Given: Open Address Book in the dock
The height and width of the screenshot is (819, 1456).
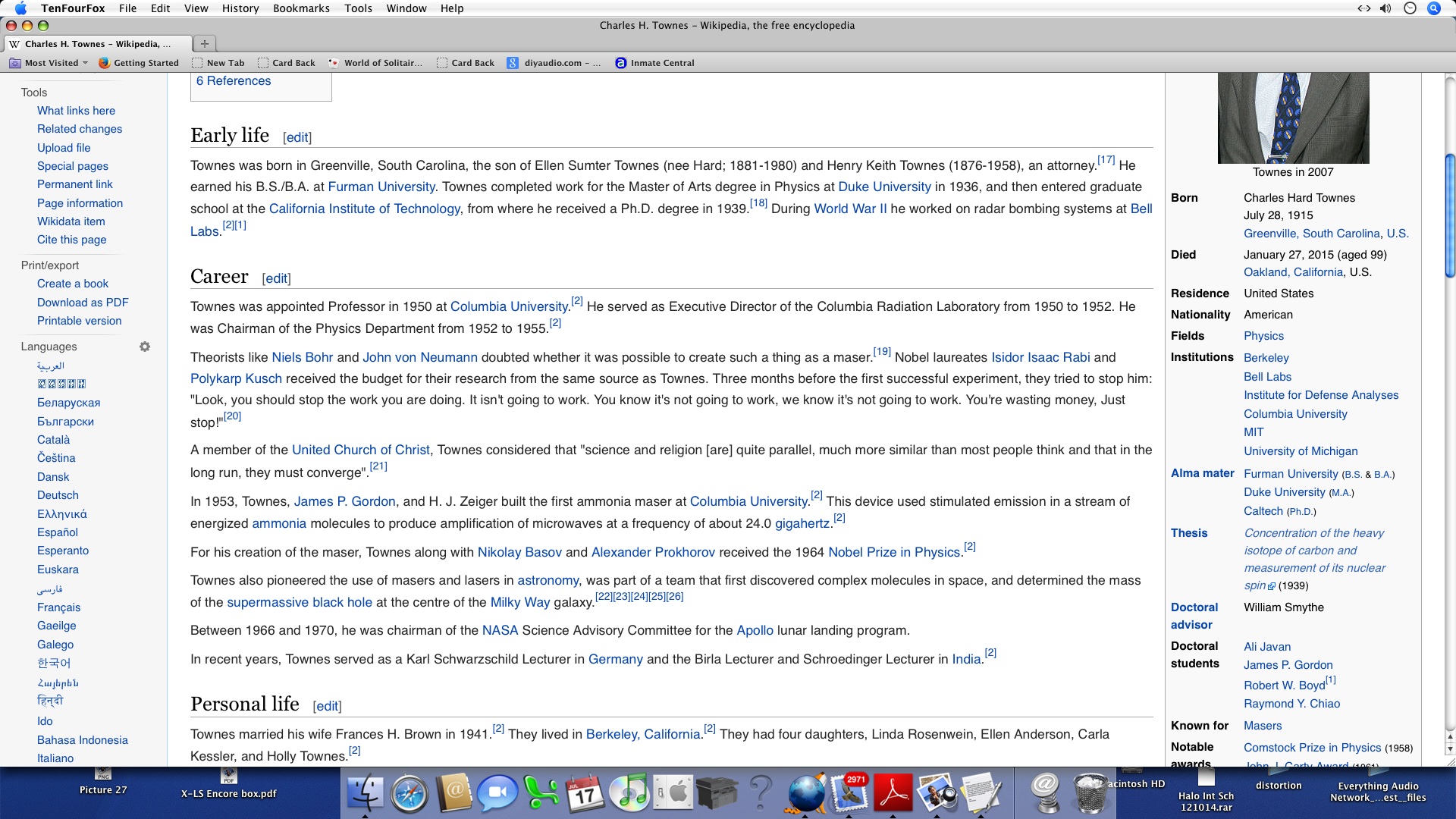Looking at the screenshot, I should coord(453,793).
